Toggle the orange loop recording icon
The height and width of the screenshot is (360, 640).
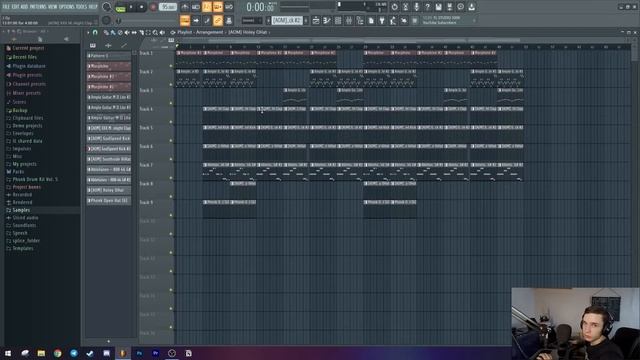click(x=218, y=7)
